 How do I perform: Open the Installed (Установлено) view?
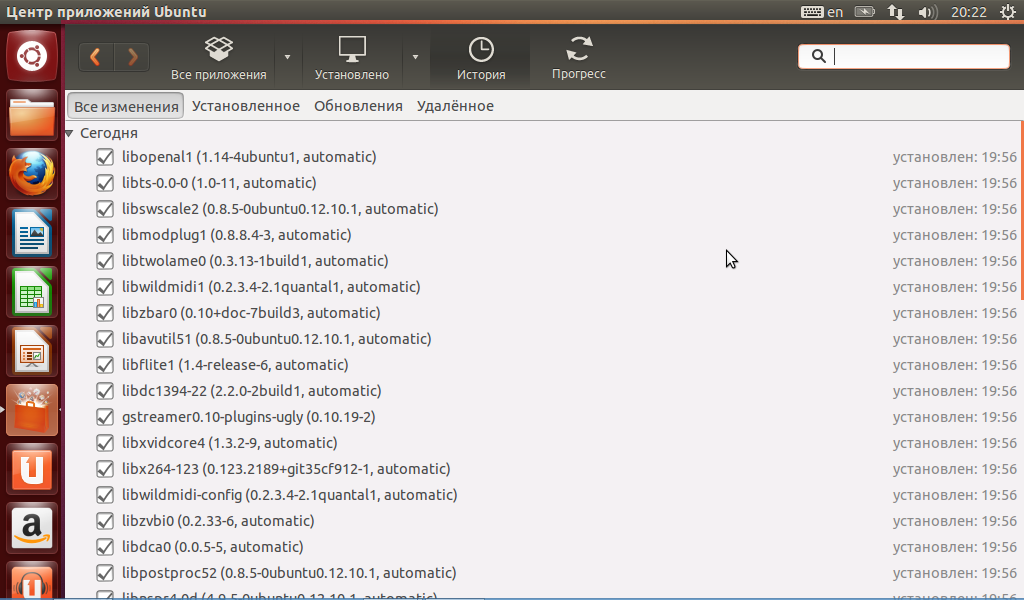coord(352,57)
